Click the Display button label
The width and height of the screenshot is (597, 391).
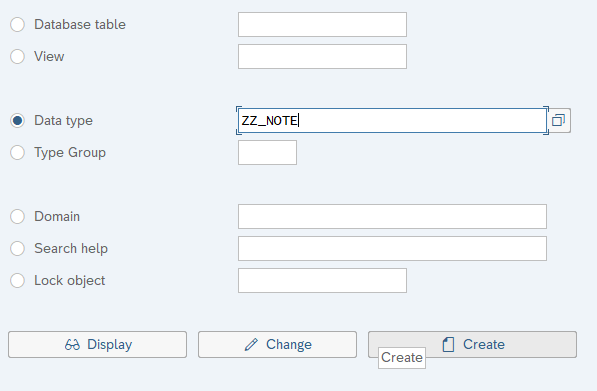110,345
